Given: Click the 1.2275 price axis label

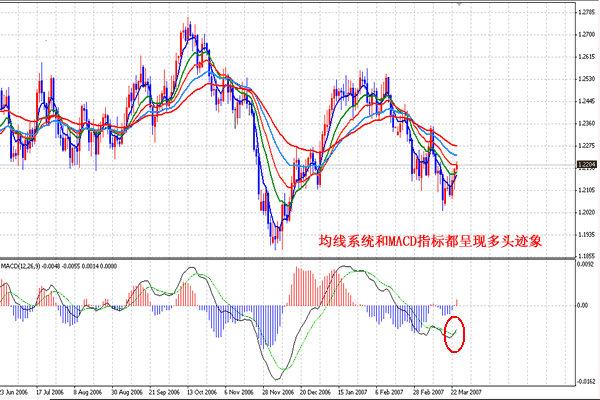Looking at the screenshot, I should 587,146.
